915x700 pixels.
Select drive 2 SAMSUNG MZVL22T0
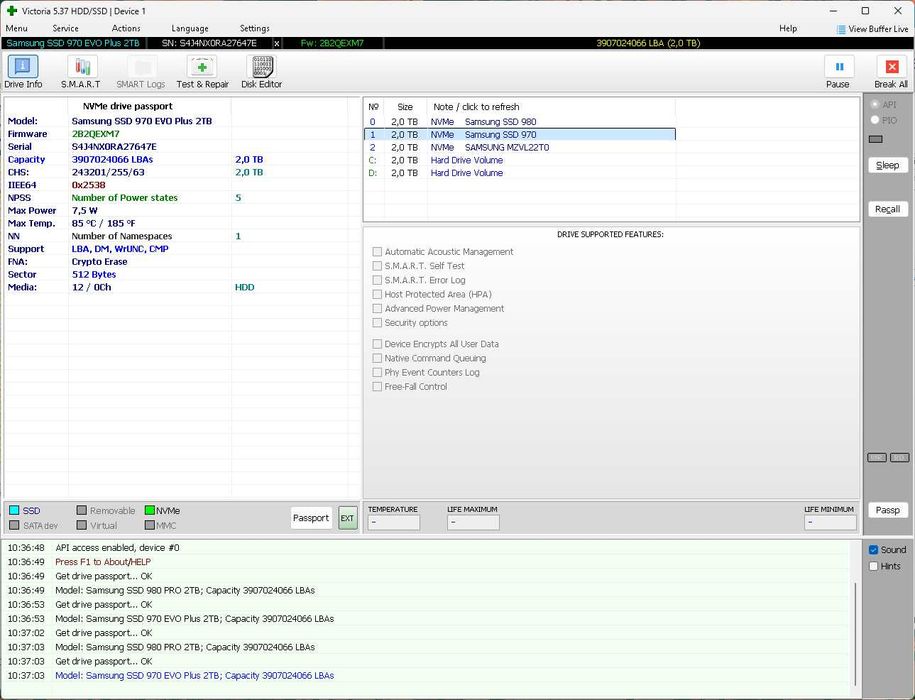pos(519,148)
